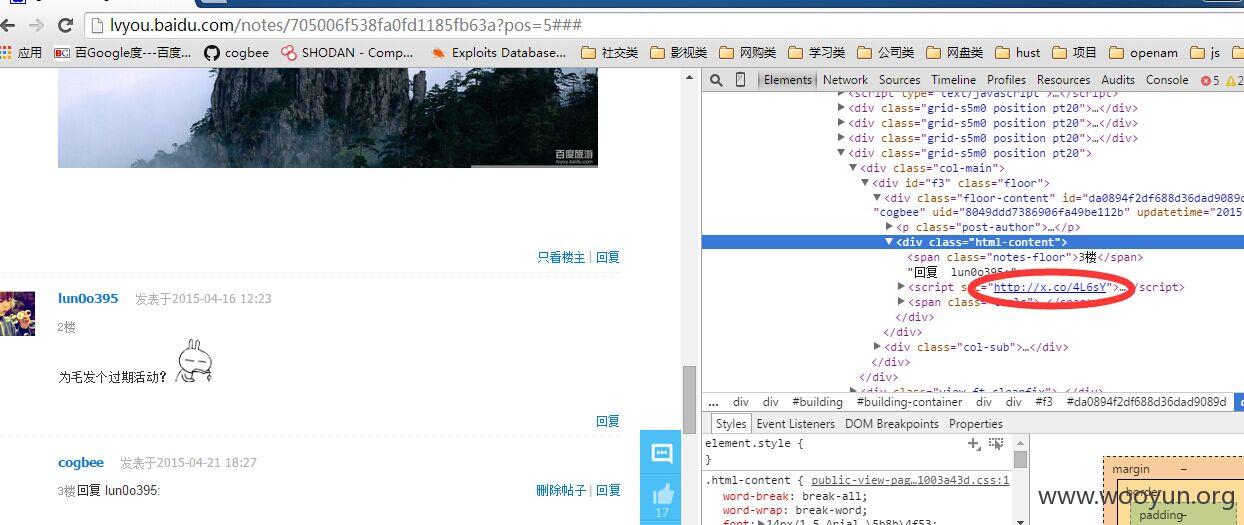The height and width of the screenshot is (525, 1244).
Task: Click the blue comment bubble icon
Action: click(x=662, y=453)
